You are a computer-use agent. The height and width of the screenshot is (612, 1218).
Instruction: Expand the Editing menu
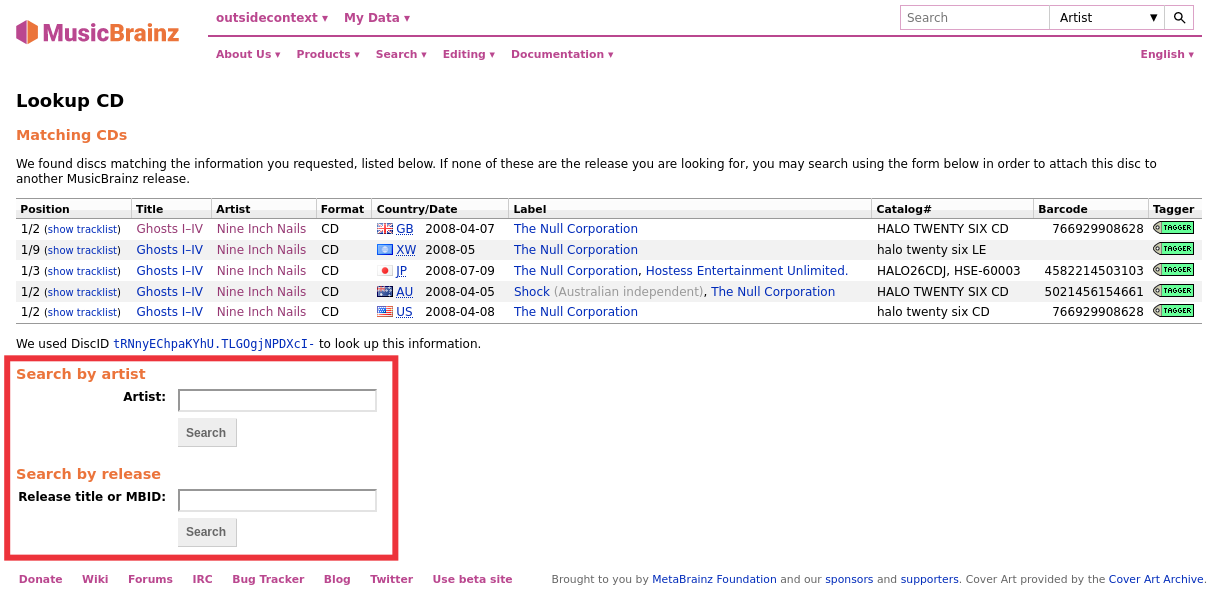tap(469, 54)
